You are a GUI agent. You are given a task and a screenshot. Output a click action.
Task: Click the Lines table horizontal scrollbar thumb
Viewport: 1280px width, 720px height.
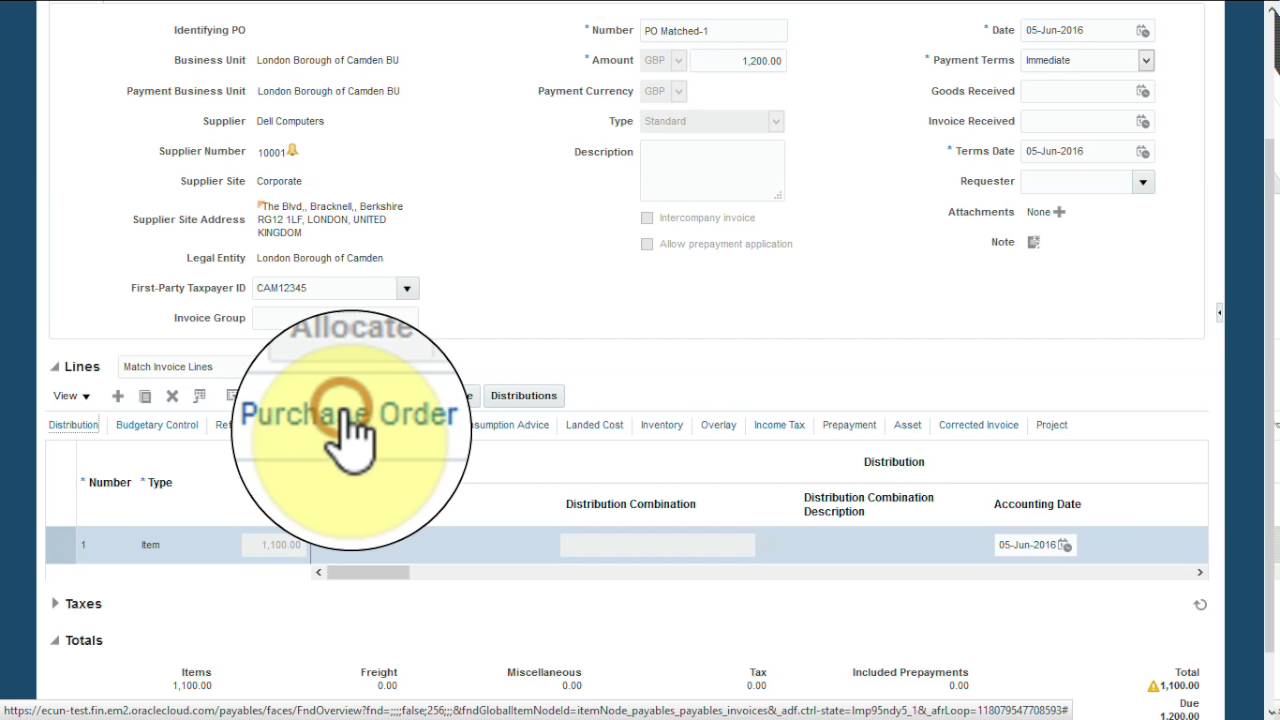[368, 572]
